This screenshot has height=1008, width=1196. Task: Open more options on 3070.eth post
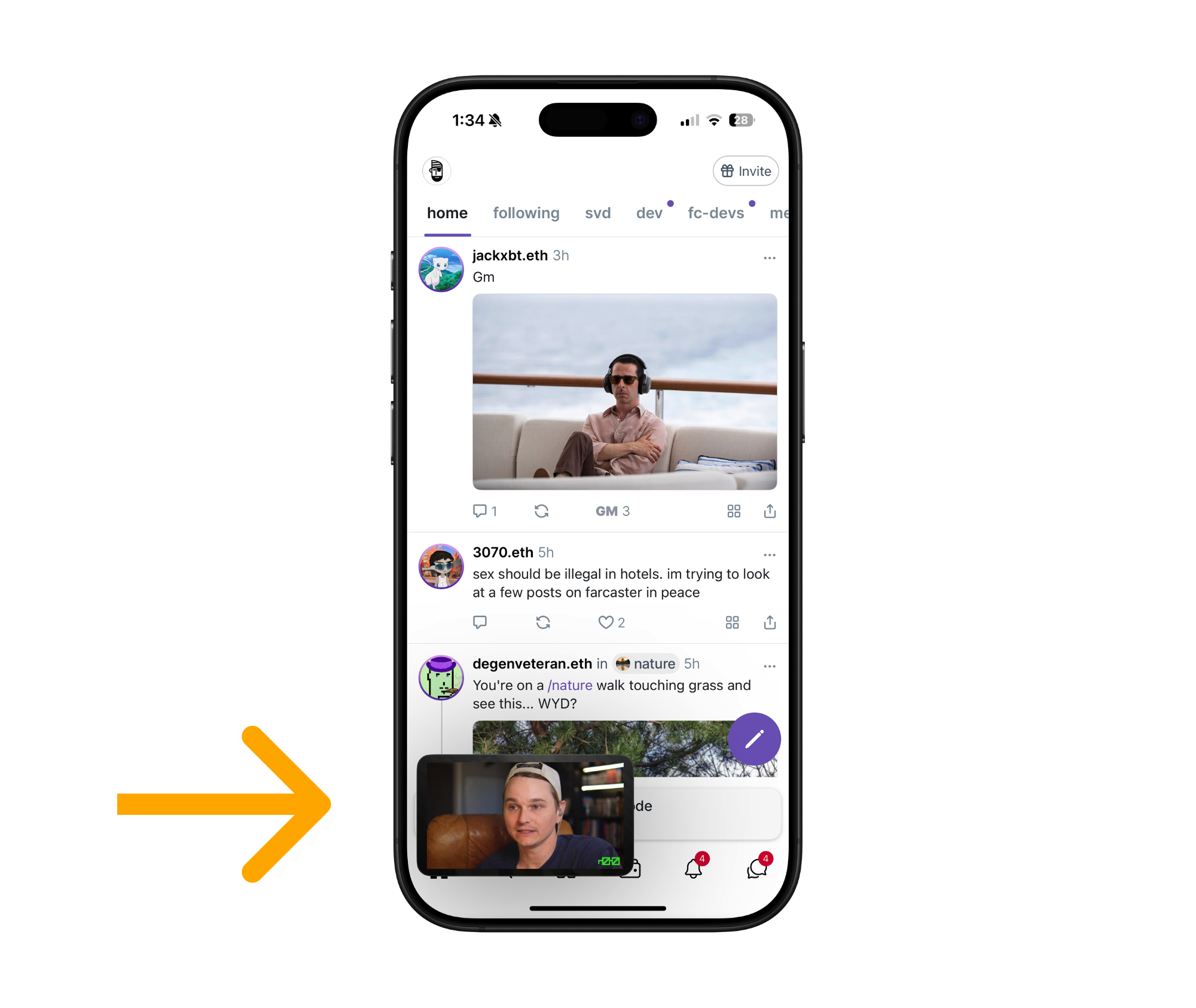pos(769,555)
